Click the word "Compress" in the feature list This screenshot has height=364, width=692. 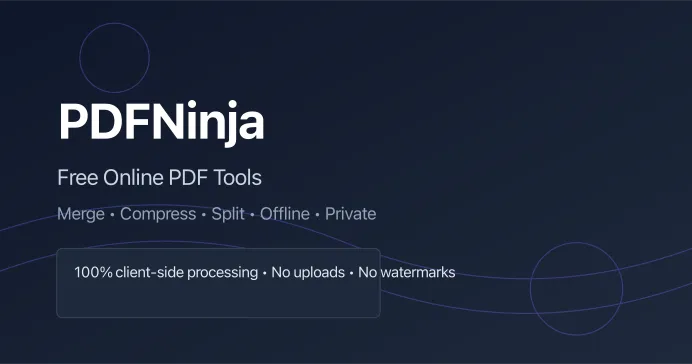click(x=158, y=214)
